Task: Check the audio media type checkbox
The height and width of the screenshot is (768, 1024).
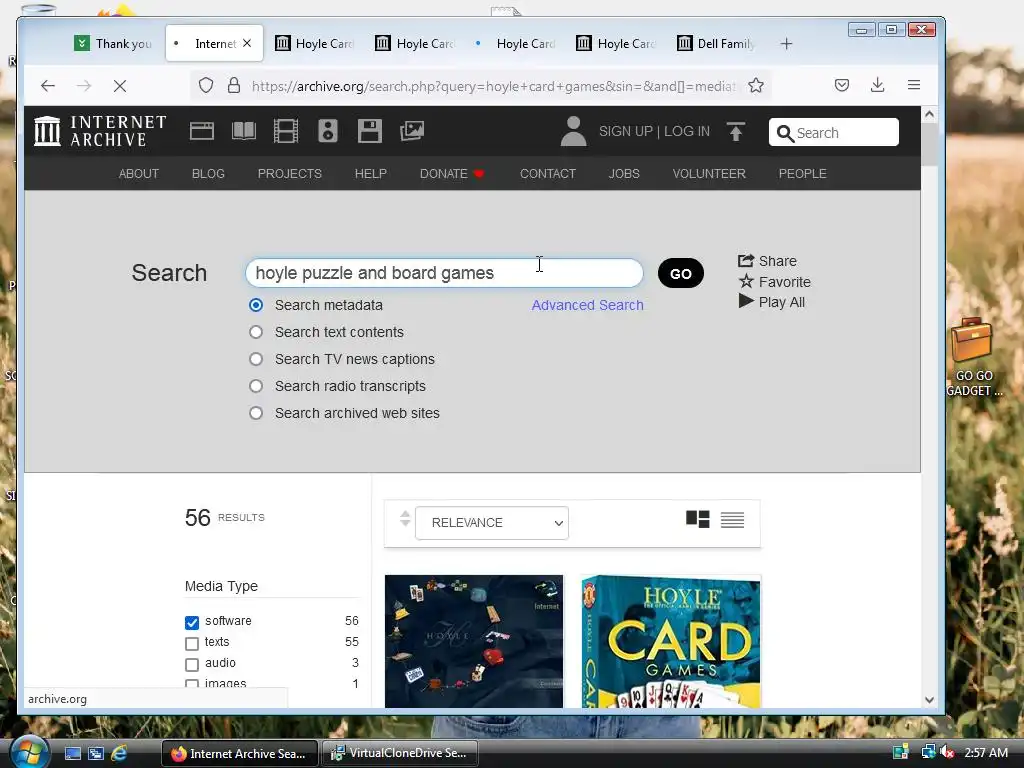Action: [x=191, y=665]
